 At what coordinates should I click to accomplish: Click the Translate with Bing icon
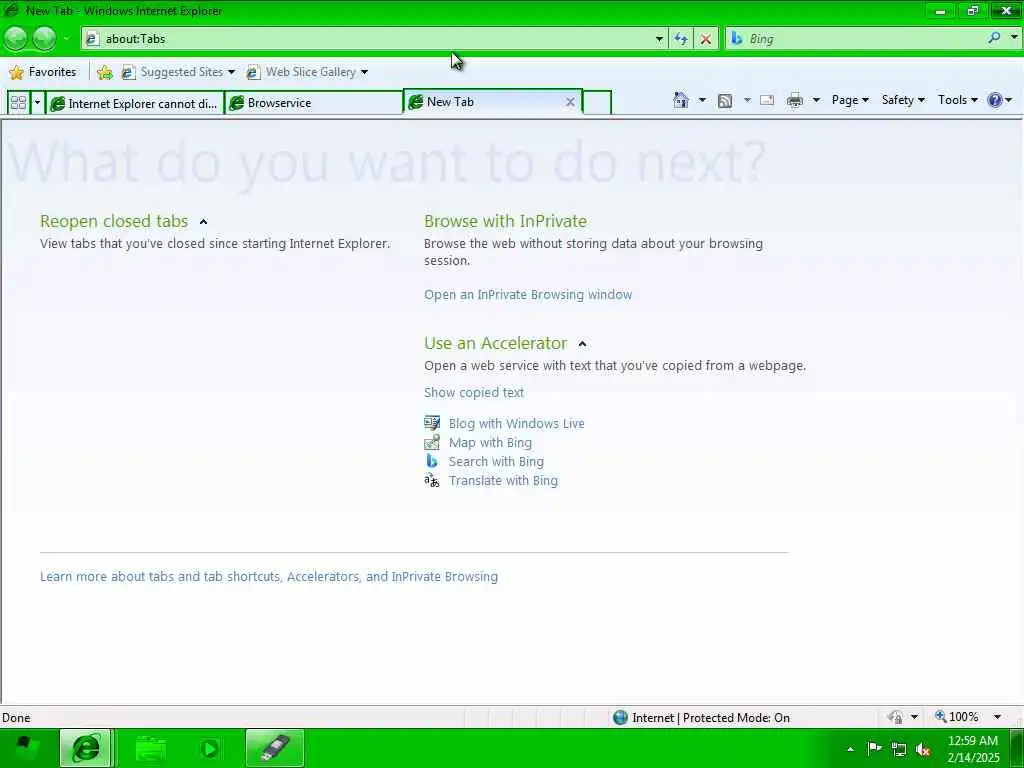tap(432, 481)
